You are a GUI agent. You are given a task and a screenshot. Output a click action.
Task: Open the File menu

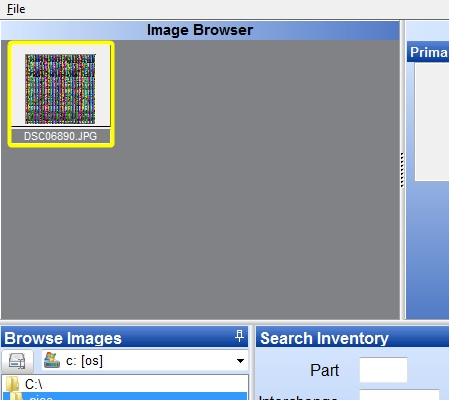tap(16, 9)
